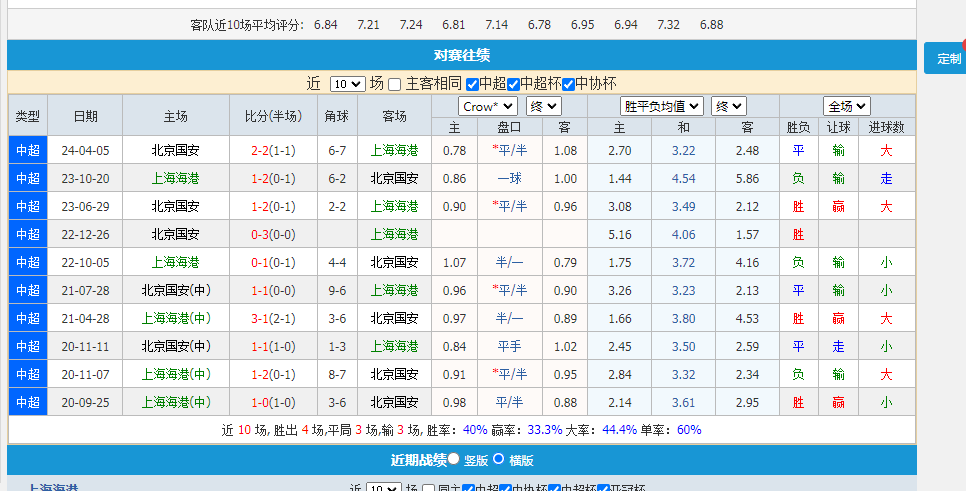Click the 对赛往绩 section header

click(461, 56)
